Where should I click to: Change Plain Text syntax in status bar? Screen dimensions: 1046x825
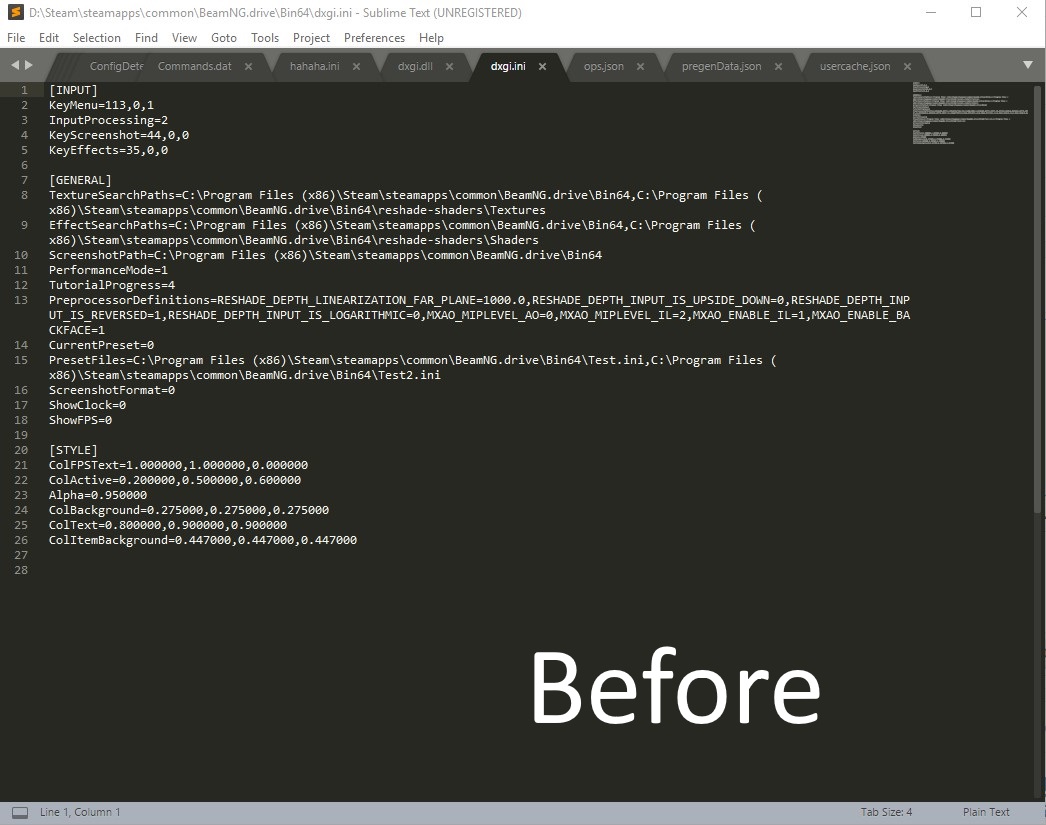(x=986, y=812)
